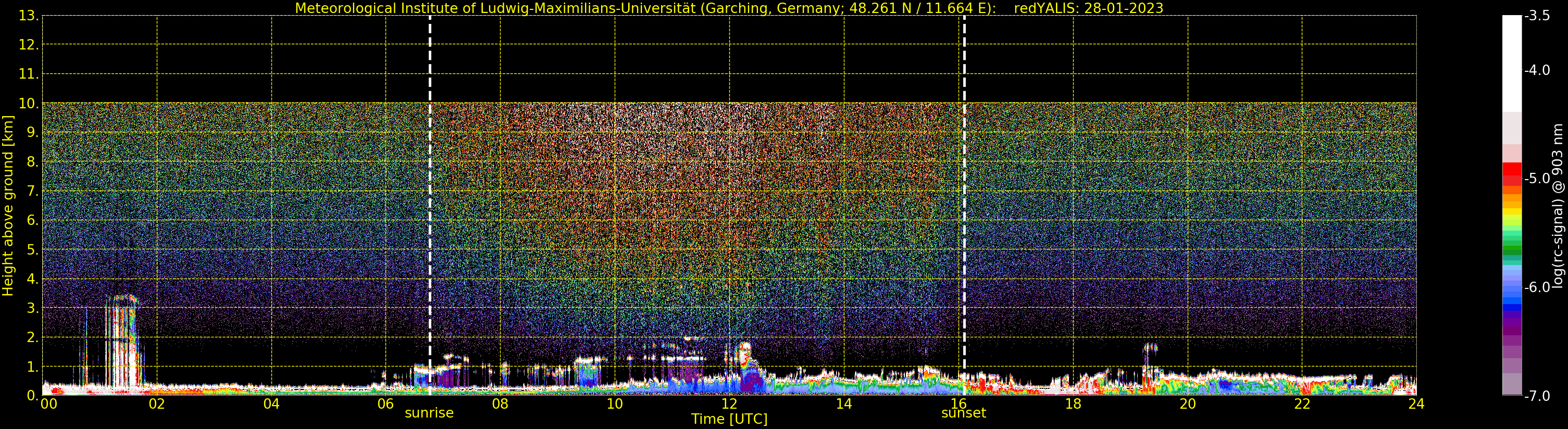Click the 18 time tick label
Viewport: 1568px width, 429px height.
(x=1073, y=404)
